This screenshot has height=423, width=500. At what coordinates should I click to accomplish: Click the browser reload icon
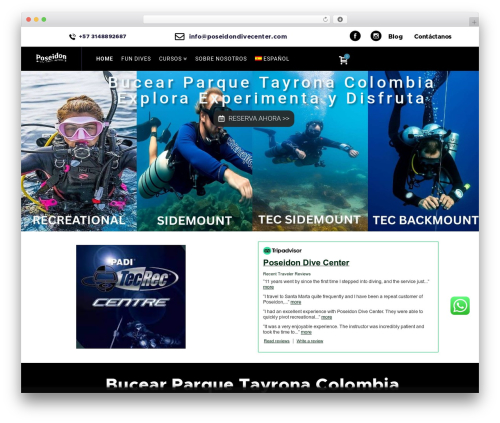tap(325, 20)
